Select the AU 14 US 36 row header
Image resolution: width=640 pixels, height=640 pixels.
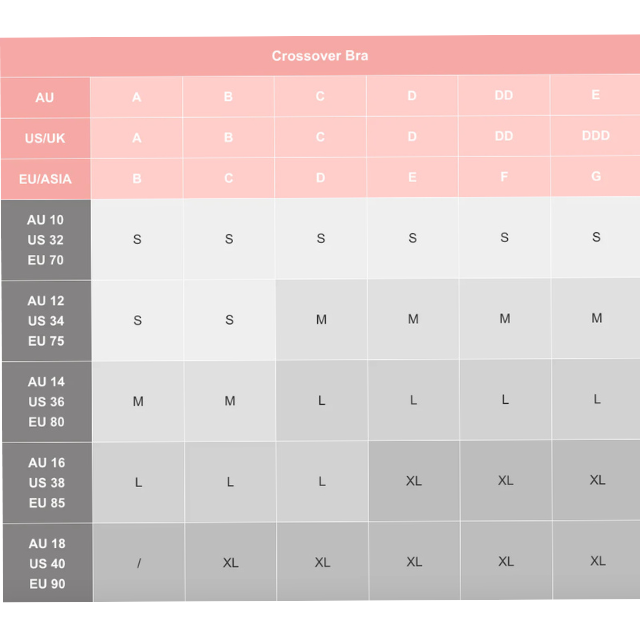click(46, 402)
